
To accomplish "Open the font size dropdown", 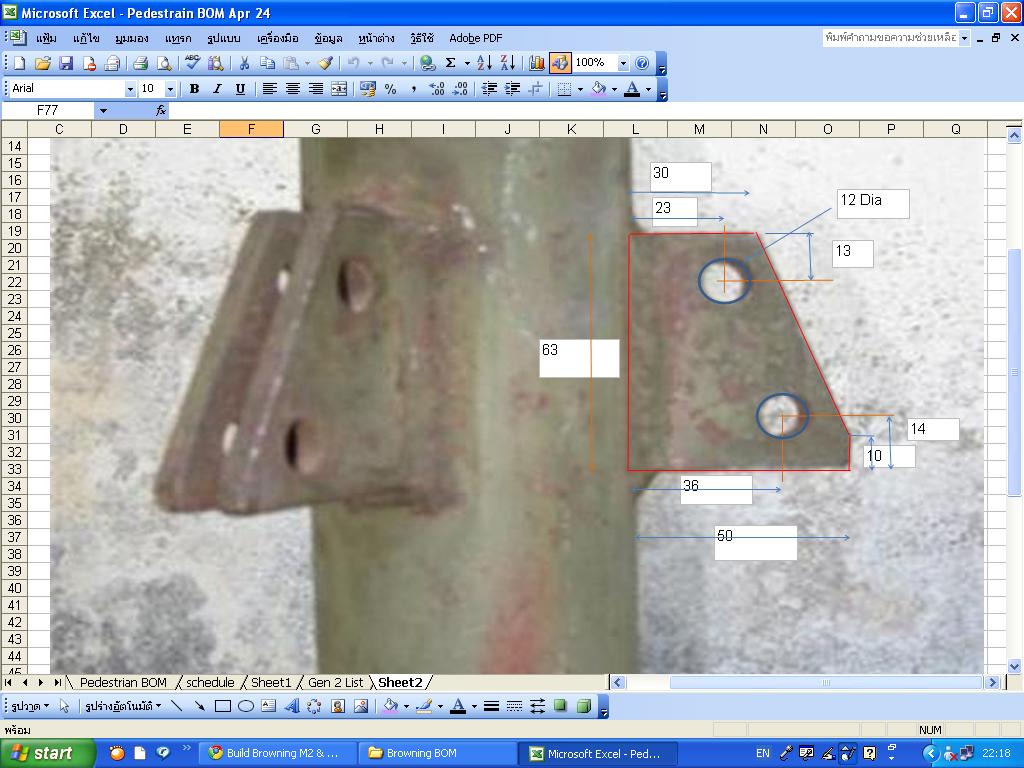I will (170, 89).
